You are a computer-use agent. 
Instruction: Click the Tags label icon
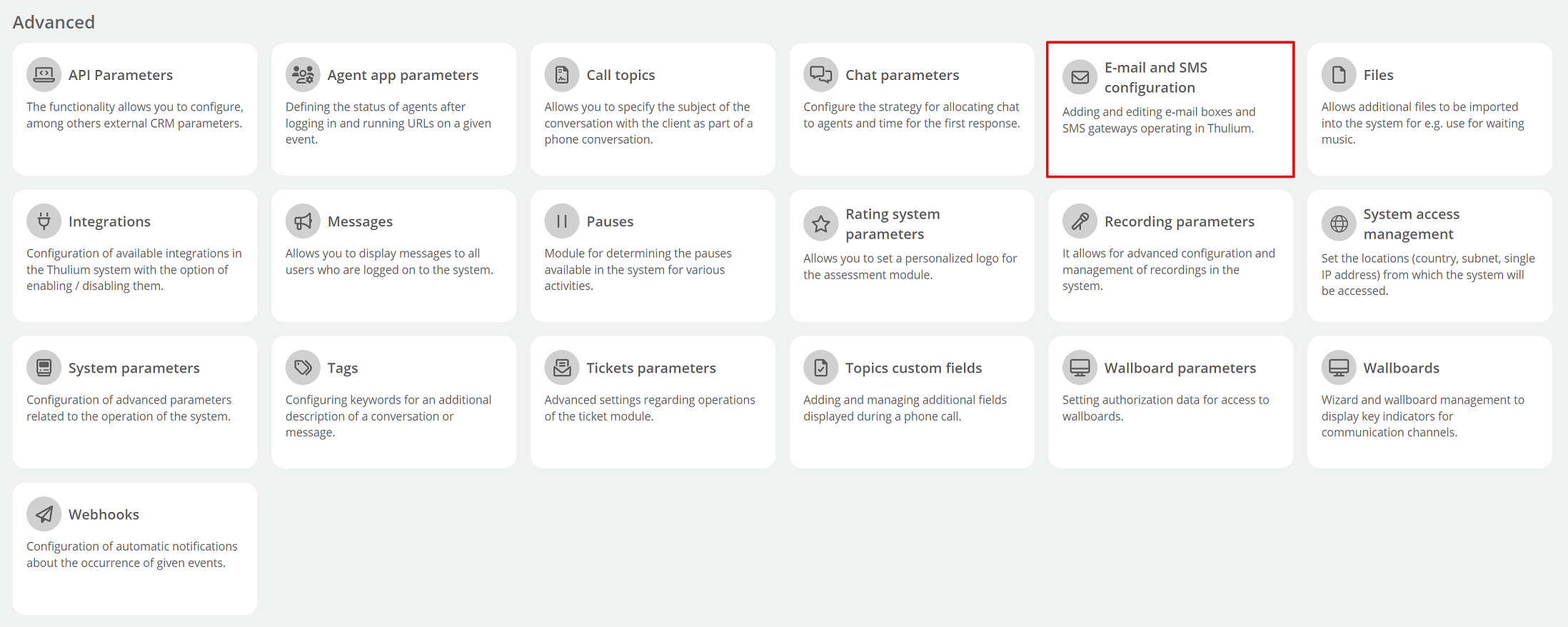click(303, 367)
